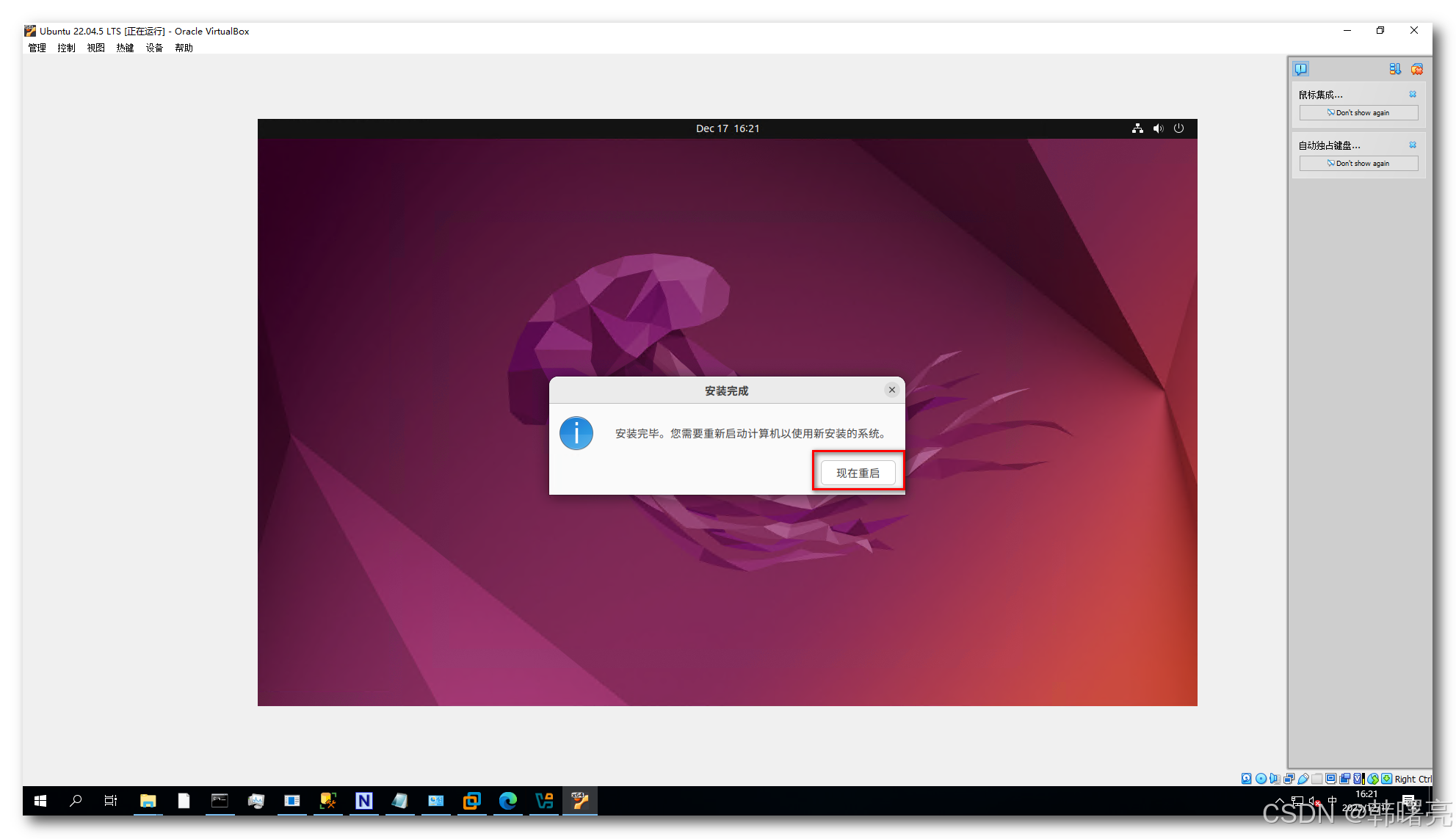The image size is (1456, 839).
Task: Click the USB devices status icon
Action: (1303, 779)
